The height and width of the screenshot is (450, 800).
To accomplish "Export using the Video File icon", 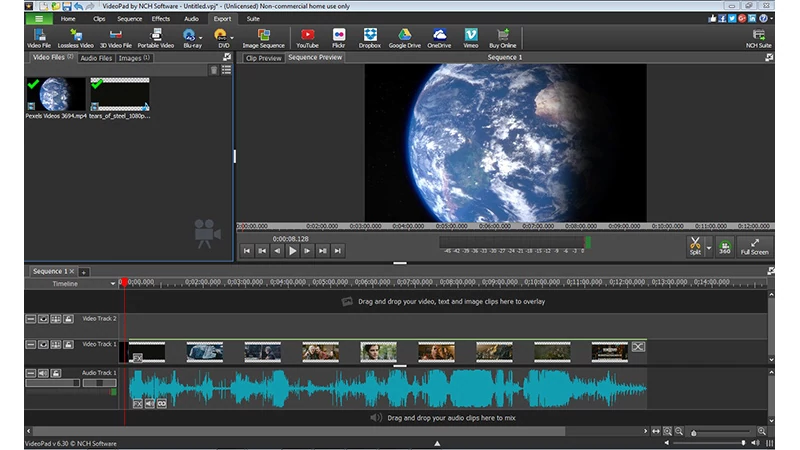I will (x=39, y=38).
